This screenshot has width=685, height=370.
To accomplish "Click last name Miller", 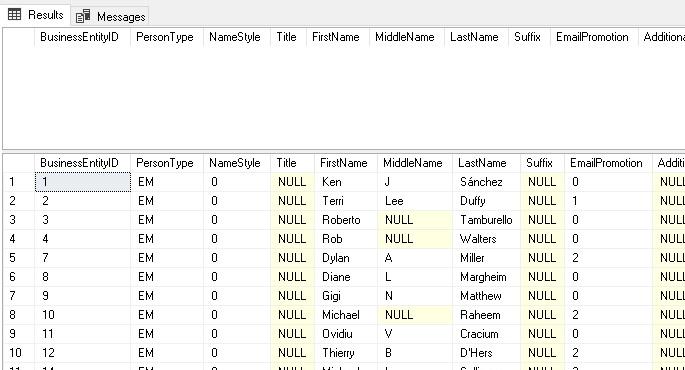I will pos(472,258).
